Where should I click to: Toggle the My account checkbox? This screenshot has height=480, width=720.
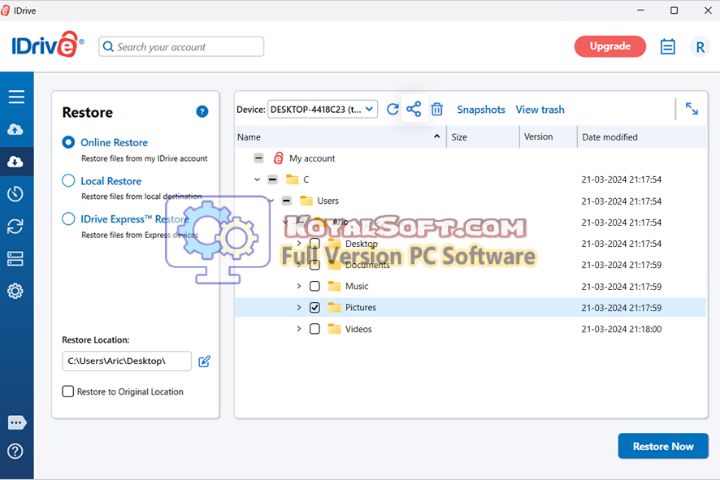(x=259, y=158)
